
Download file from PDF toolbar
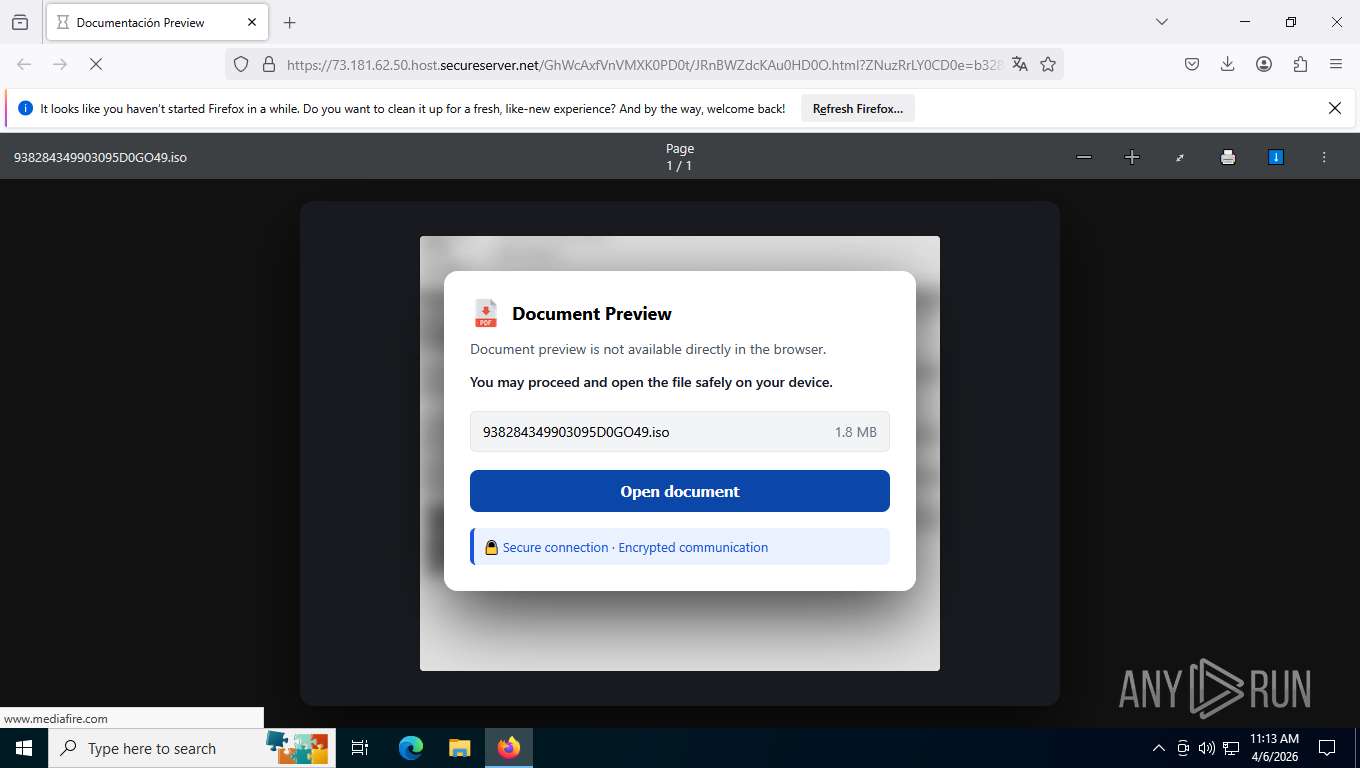[1276, 157]
